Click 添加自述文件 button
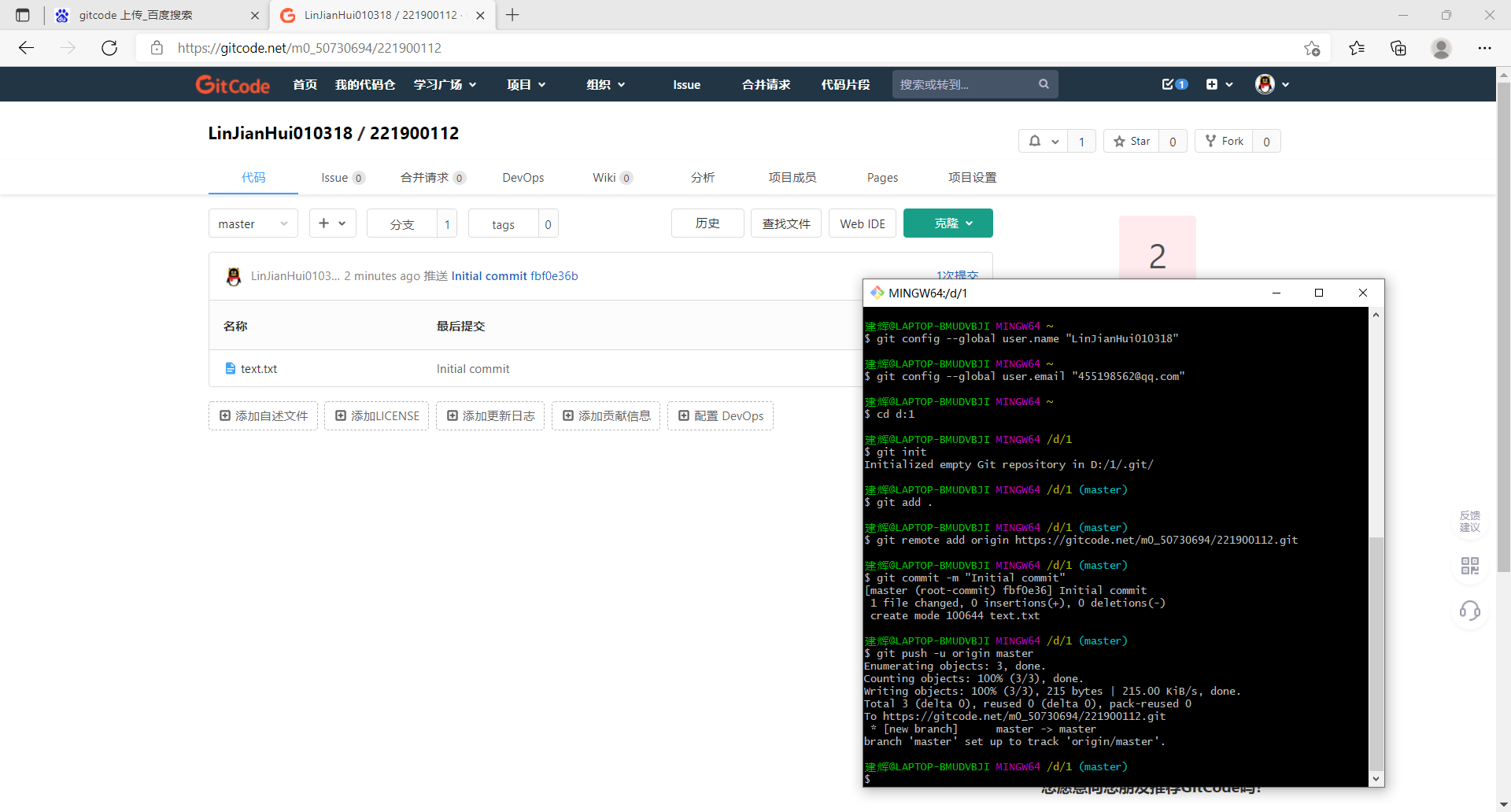This screenshot has height=812, width=1511. point(263,415)
